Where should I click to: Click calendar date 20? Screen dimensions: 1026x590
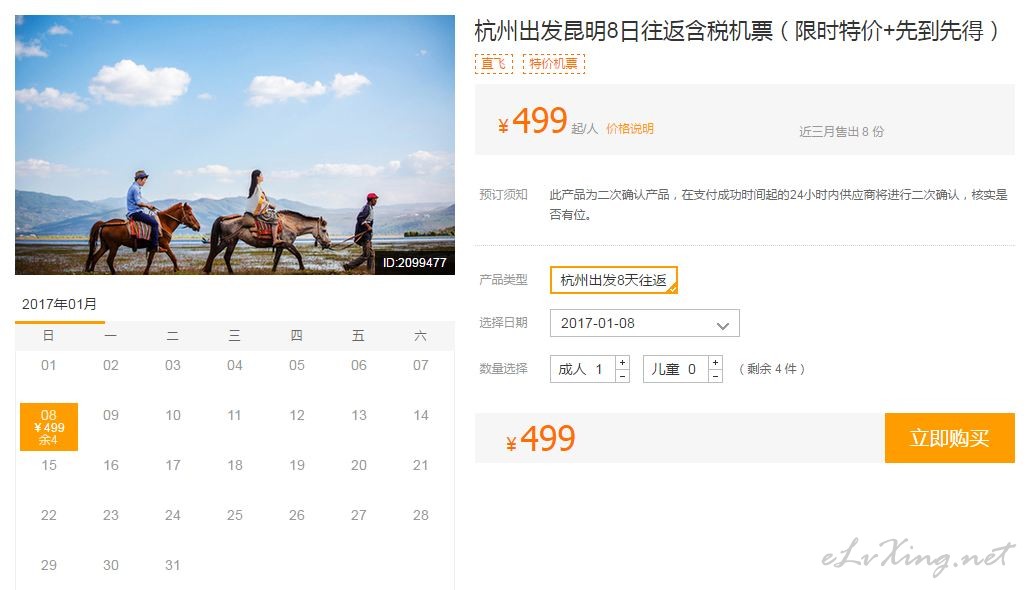click(359, 465)
